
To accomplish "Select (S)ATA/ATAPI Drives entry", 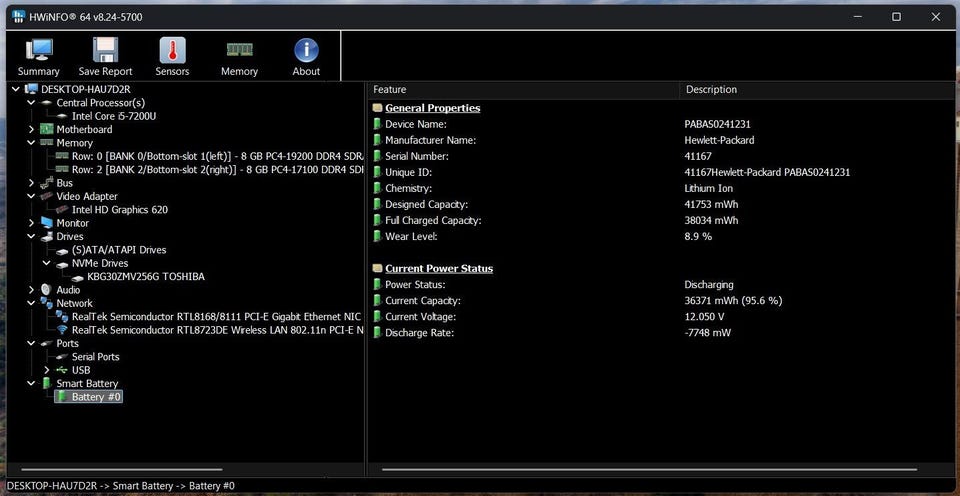I will 119,250.
